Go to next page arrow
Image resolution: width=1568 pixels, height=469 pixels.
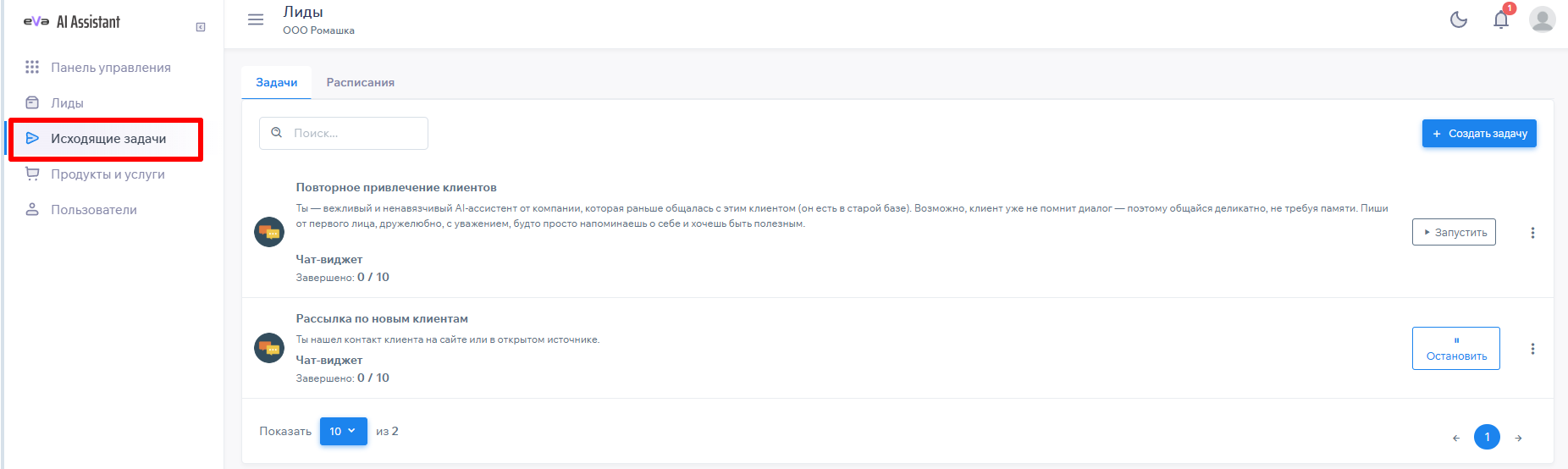pos(1519,438)
